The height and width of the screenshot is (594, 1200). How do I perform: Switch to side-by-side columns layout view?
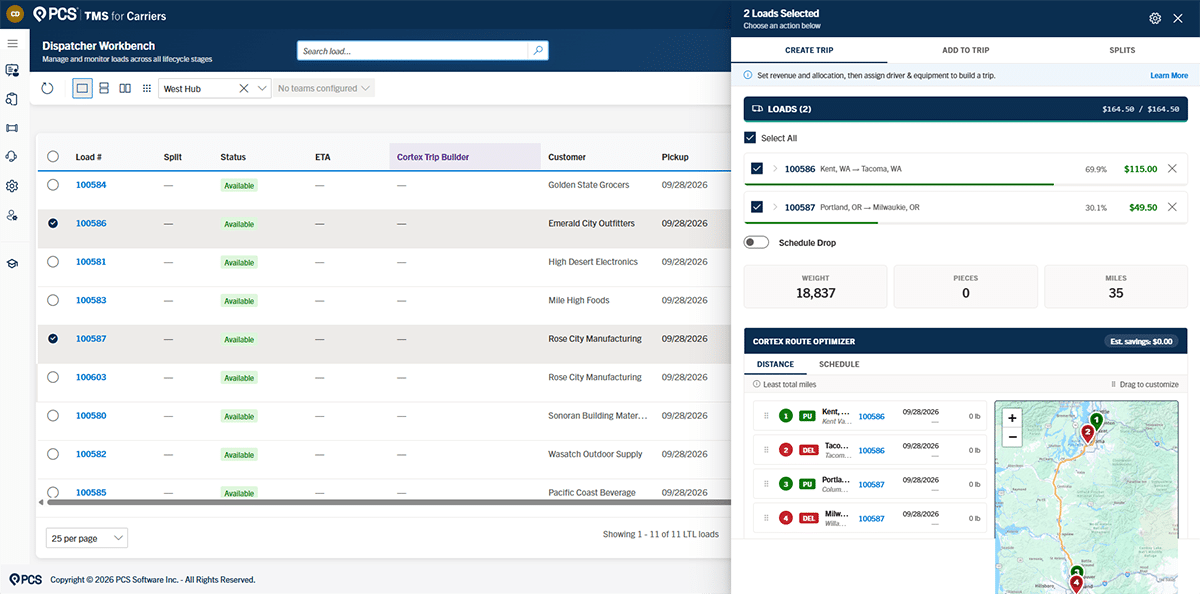125,89
